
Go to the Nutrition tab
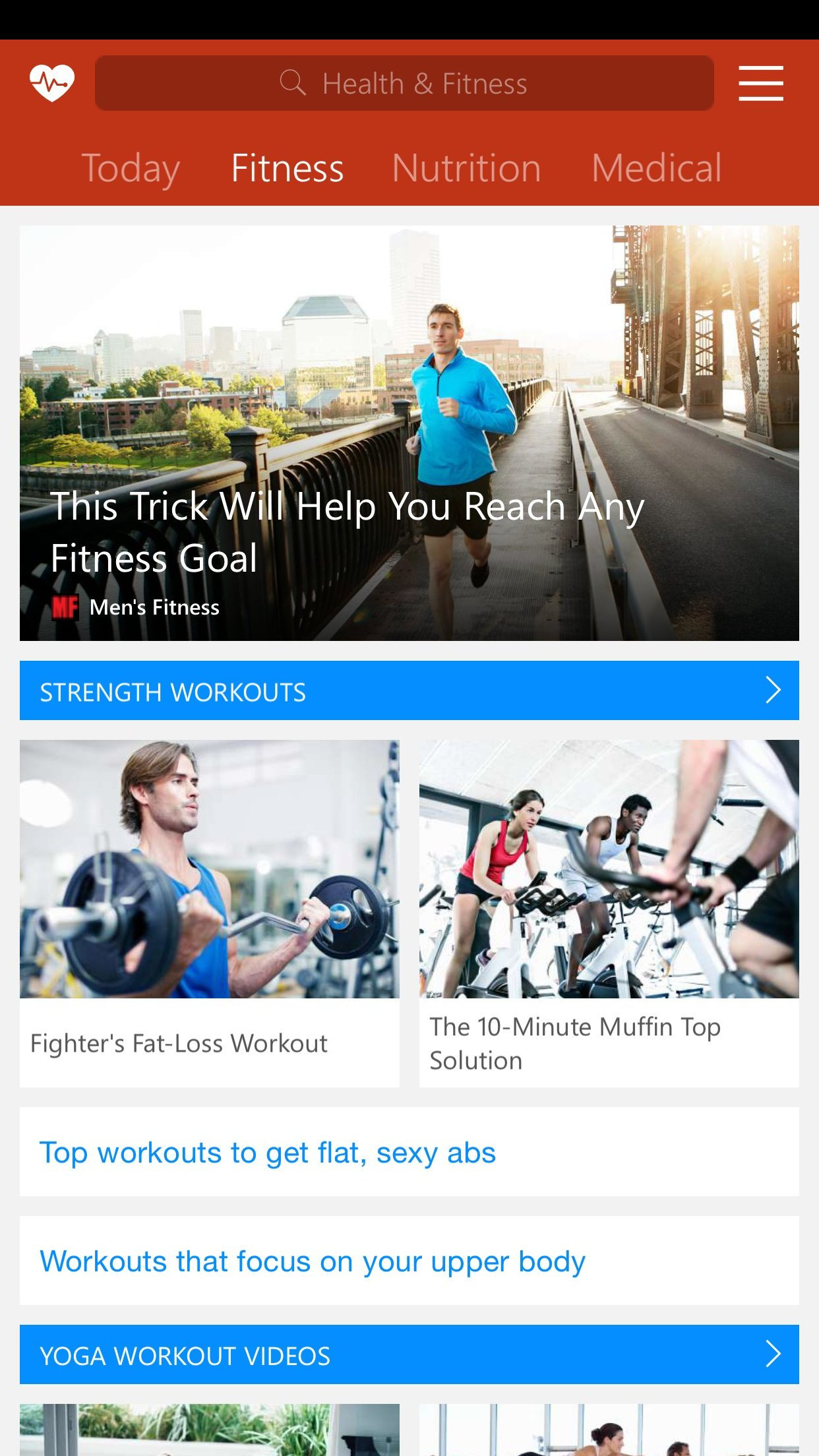(x=467, y=168)
